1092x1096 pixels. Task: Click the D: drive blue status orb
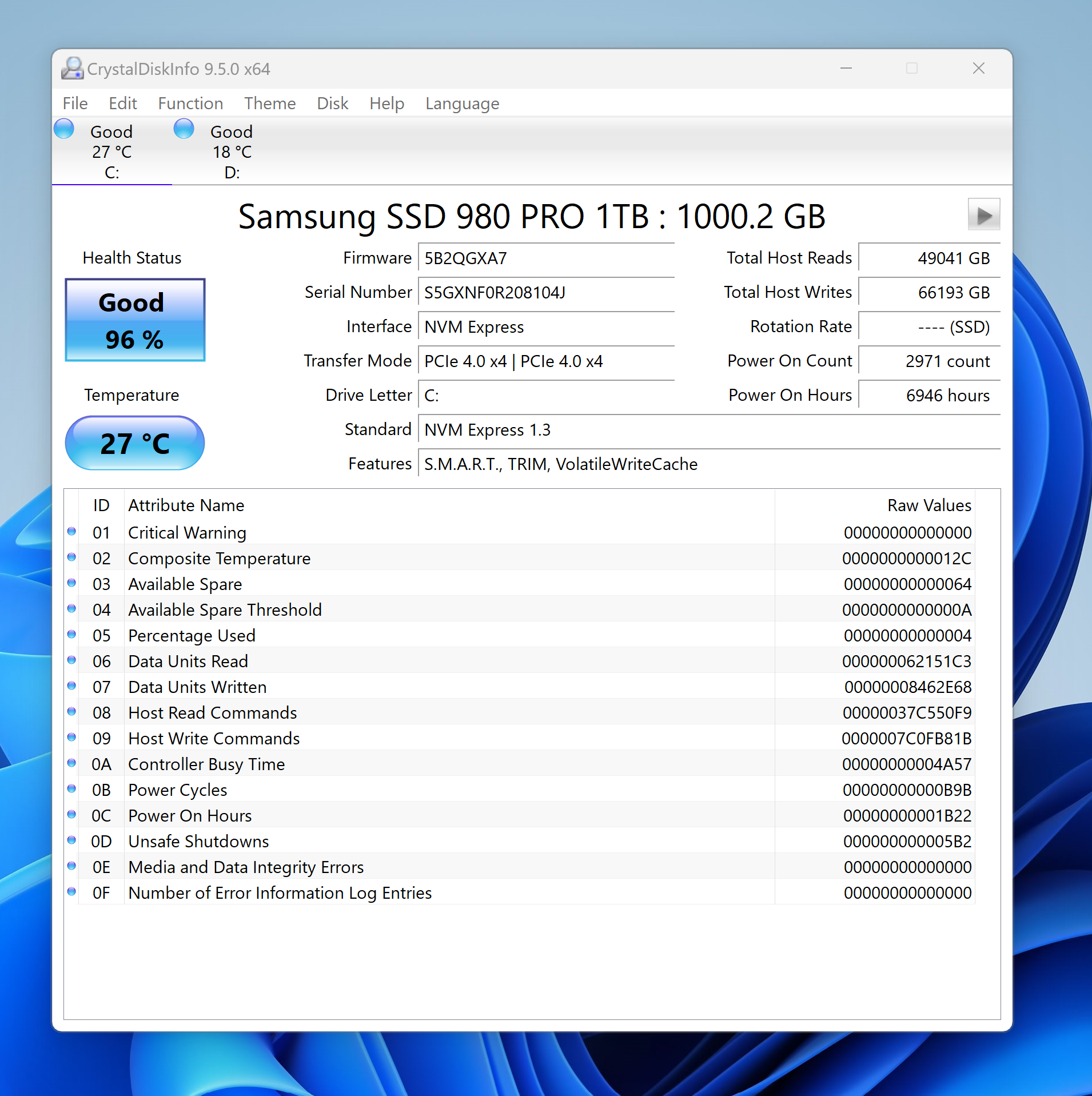pyautogui.click(x=184, y=129)
